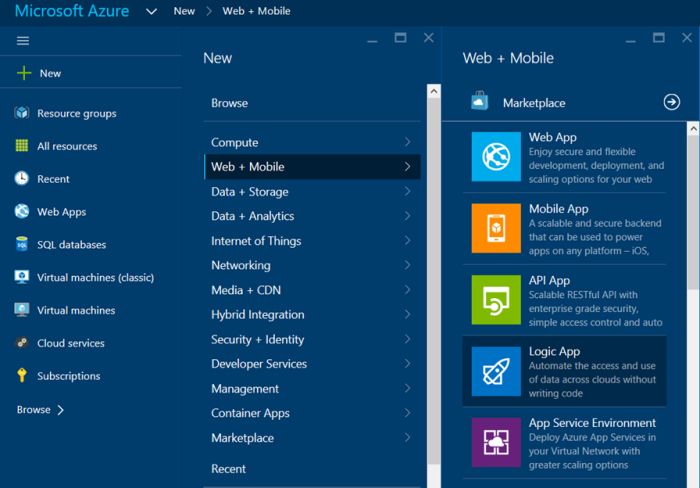Screen dimensions: 700x488
Task: Expand the Networking chevron
Action: [407, 265]
